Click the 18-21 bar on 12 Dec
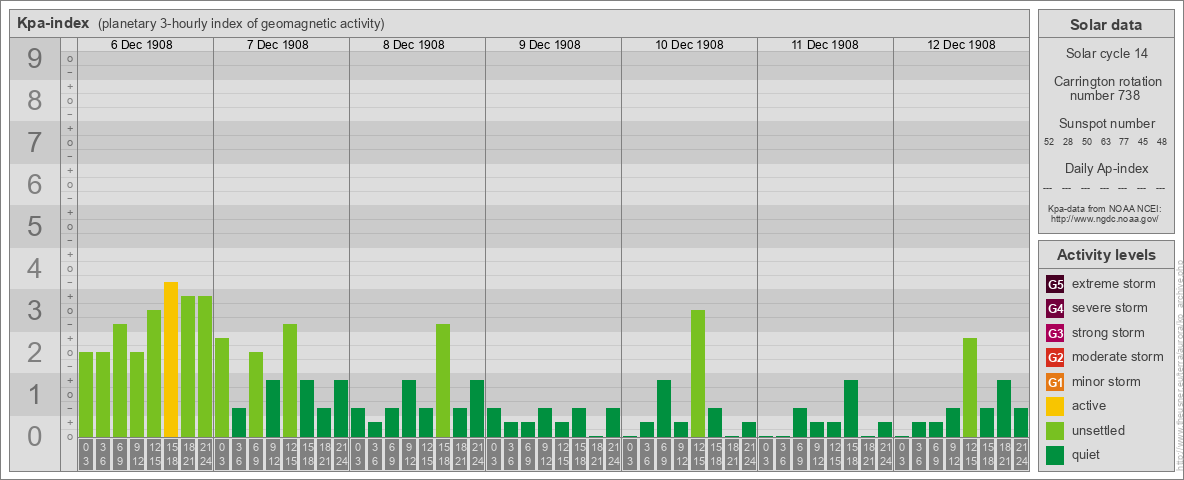Image resolution: width=1184 pixels, height=480 pixels. click(1004, 408)
